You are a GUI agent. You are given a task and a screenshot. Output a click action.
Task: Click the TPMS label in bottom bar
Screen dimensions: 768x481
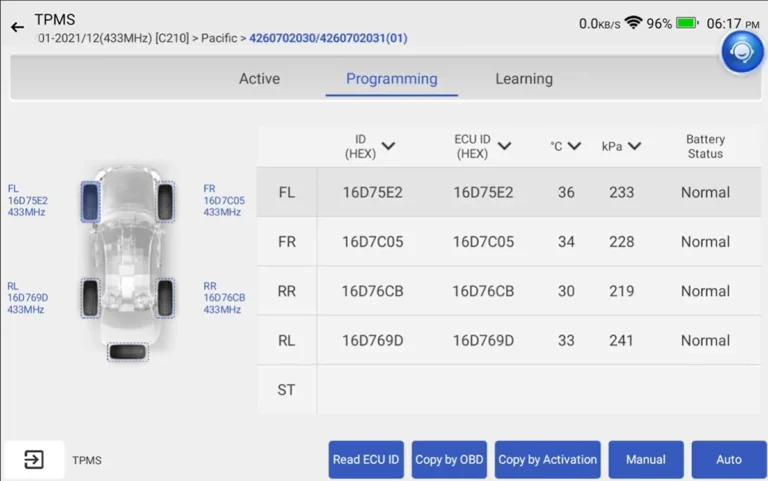pos(87,460)
